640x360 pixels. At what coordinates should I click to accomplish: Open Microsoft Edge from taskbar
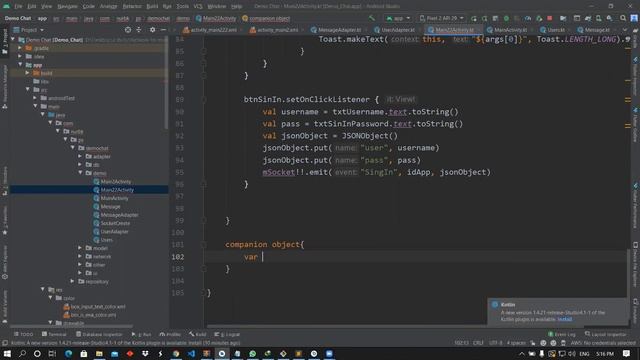pyautogui.click(x=68, y=353)
